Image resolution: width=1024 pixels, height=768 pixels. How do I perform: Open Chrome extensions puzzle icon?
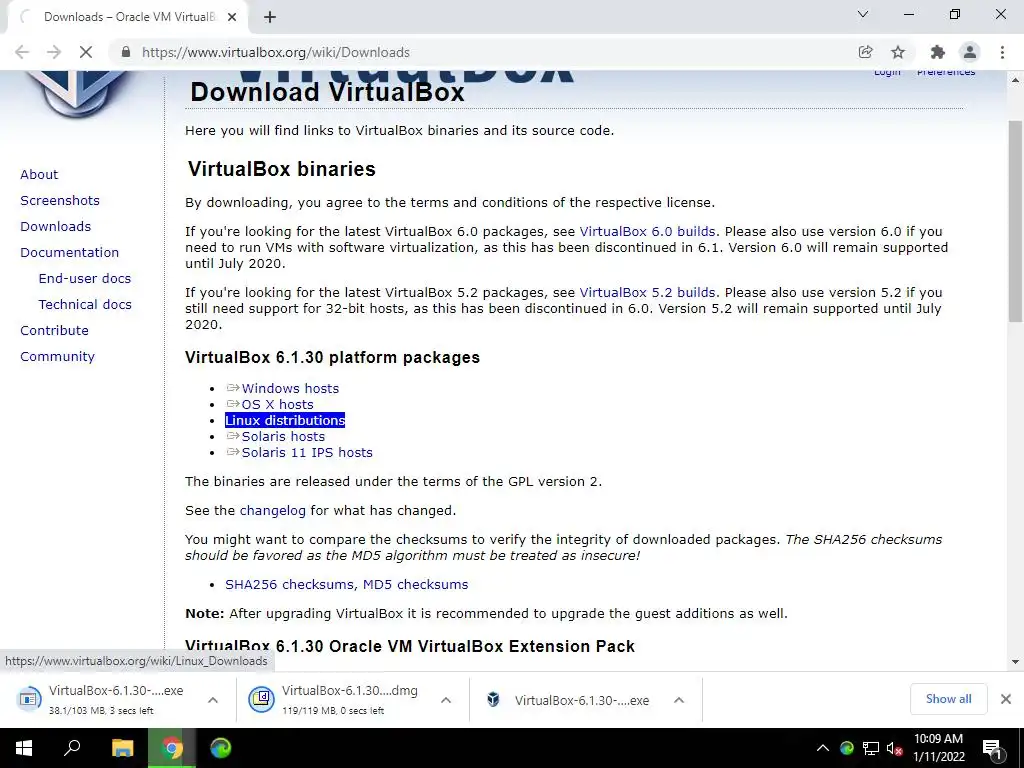[937, 52]
